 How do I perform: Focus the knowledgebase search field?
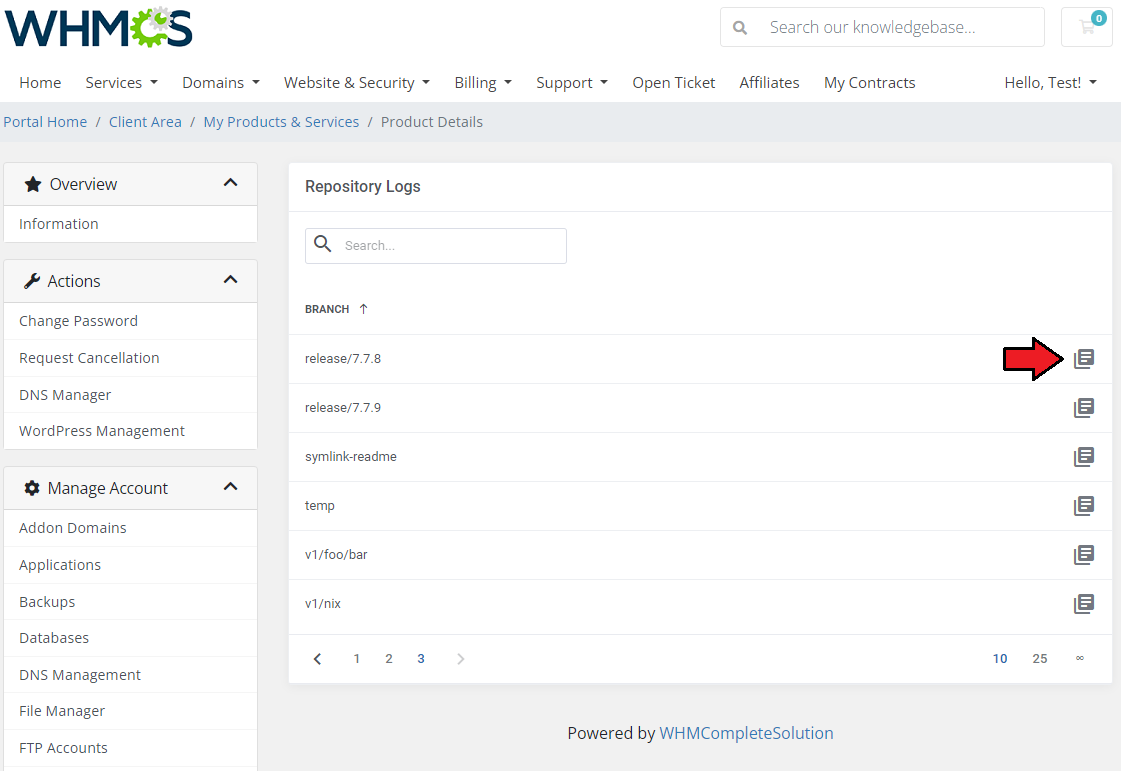[x=882, y=27]
